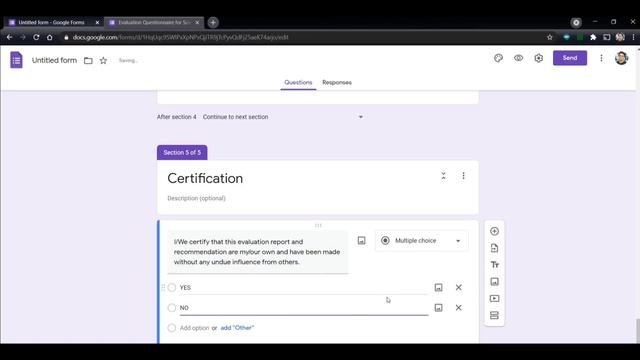Go to browser home page
This screenshot has width=640, height=360.
click(x=49, y=37)
